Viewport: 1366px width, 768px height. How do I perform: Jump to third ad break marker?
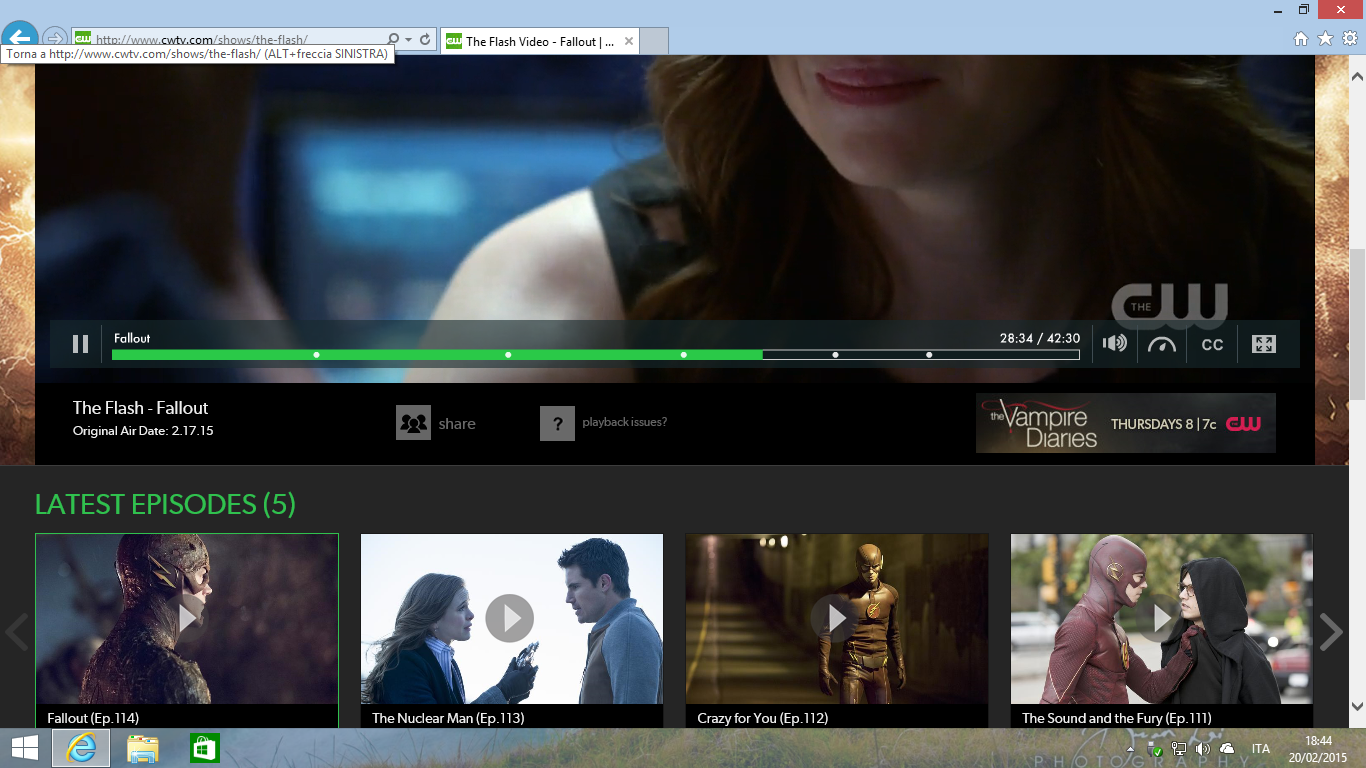[x=684, y=355]
